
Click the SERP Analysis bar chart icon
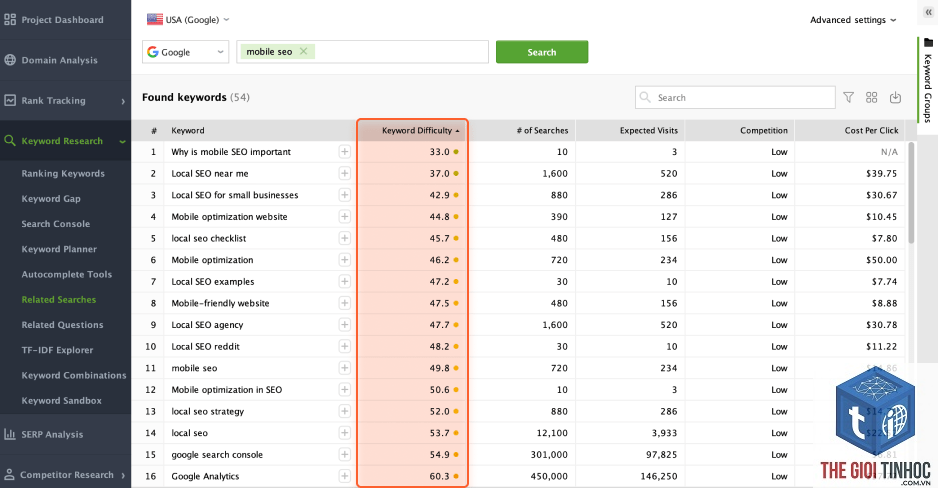(10, 434)
